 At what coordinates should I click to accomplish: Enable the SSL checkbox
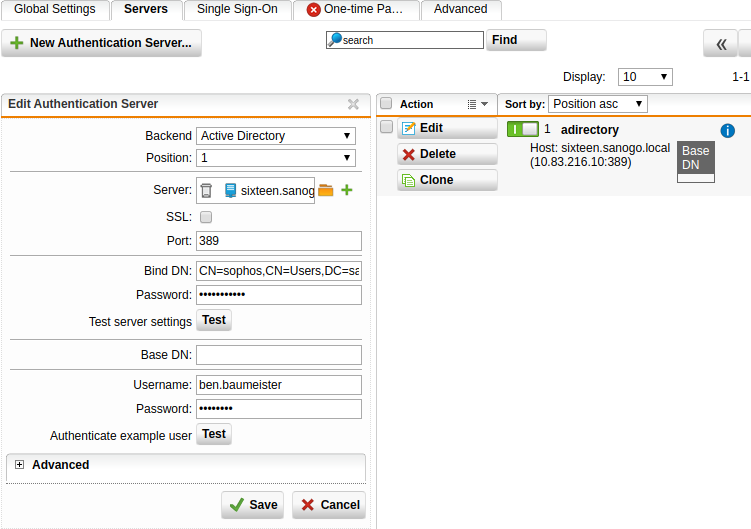click(x=206, y=217)
